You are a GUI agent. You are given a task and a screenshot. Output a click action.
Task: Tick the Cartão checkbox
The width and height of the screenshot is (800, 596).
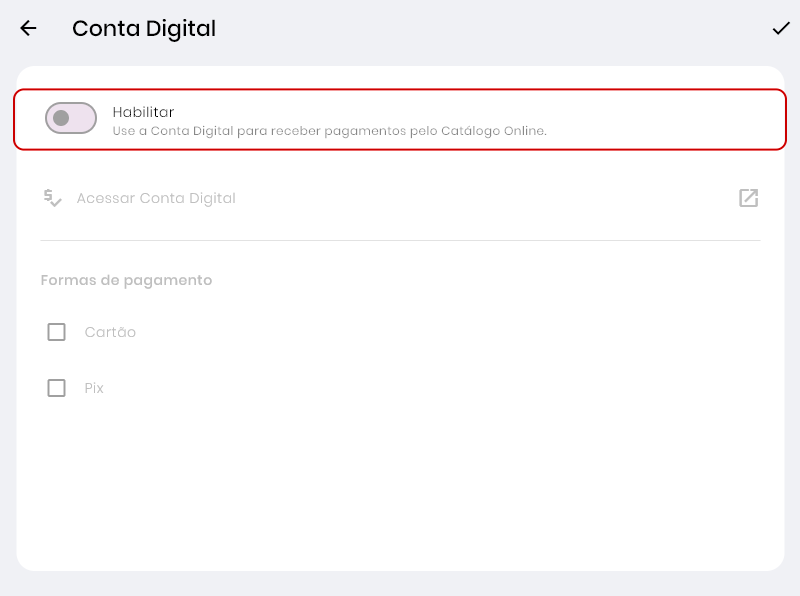[57, 332]
